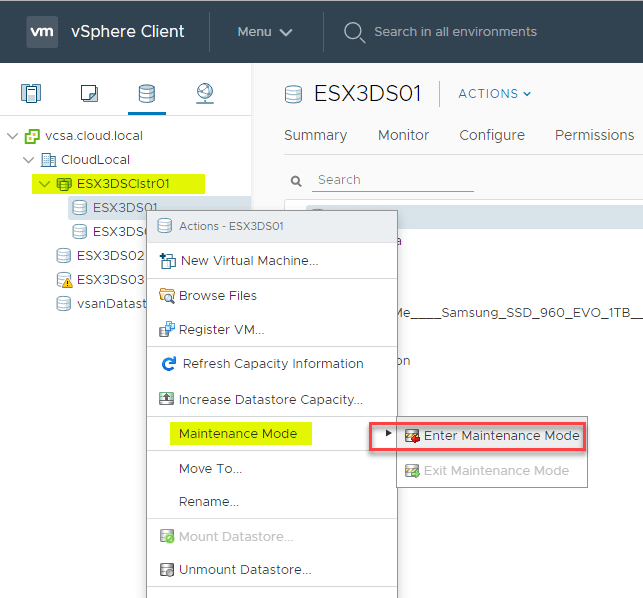This screenshot has height=598, width=643.
Task: Click the ESX3DS03 datastore warning icon
Action: coord(64,280)
